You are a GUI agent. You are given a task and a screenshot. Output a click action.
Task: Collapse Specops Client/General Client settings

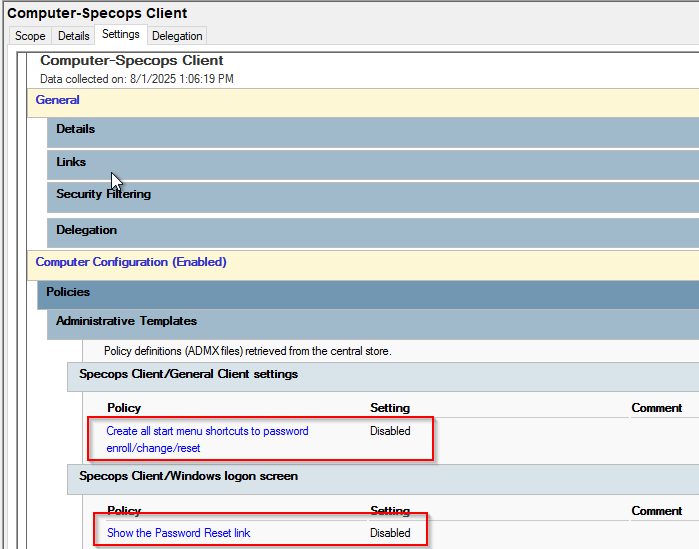383,377
